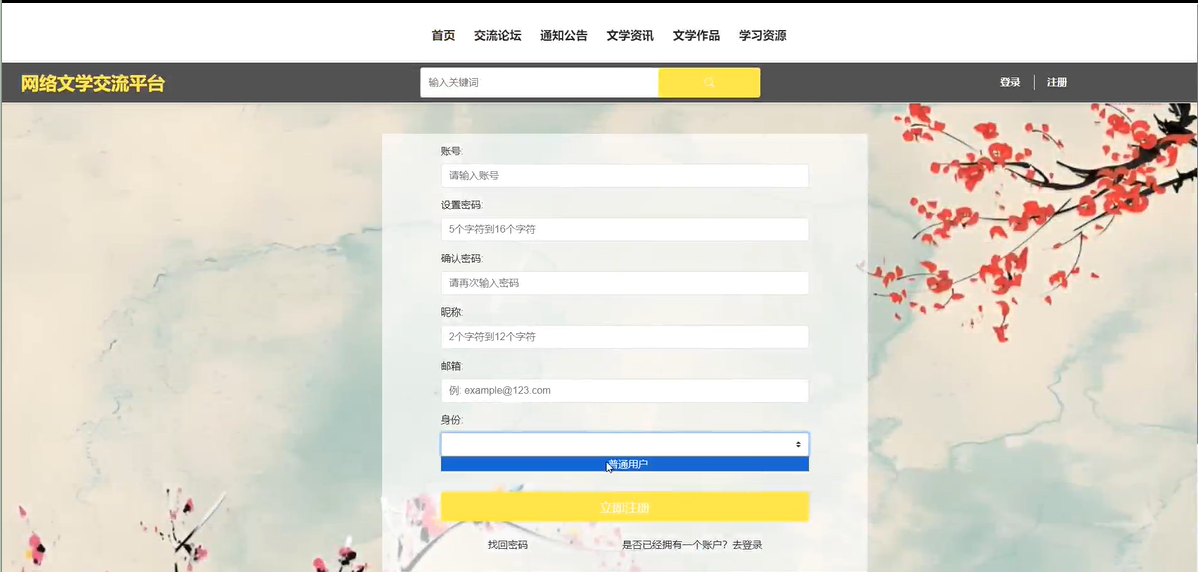Open the 通知公告 navigation item
1198x572 pixels.
564,35
